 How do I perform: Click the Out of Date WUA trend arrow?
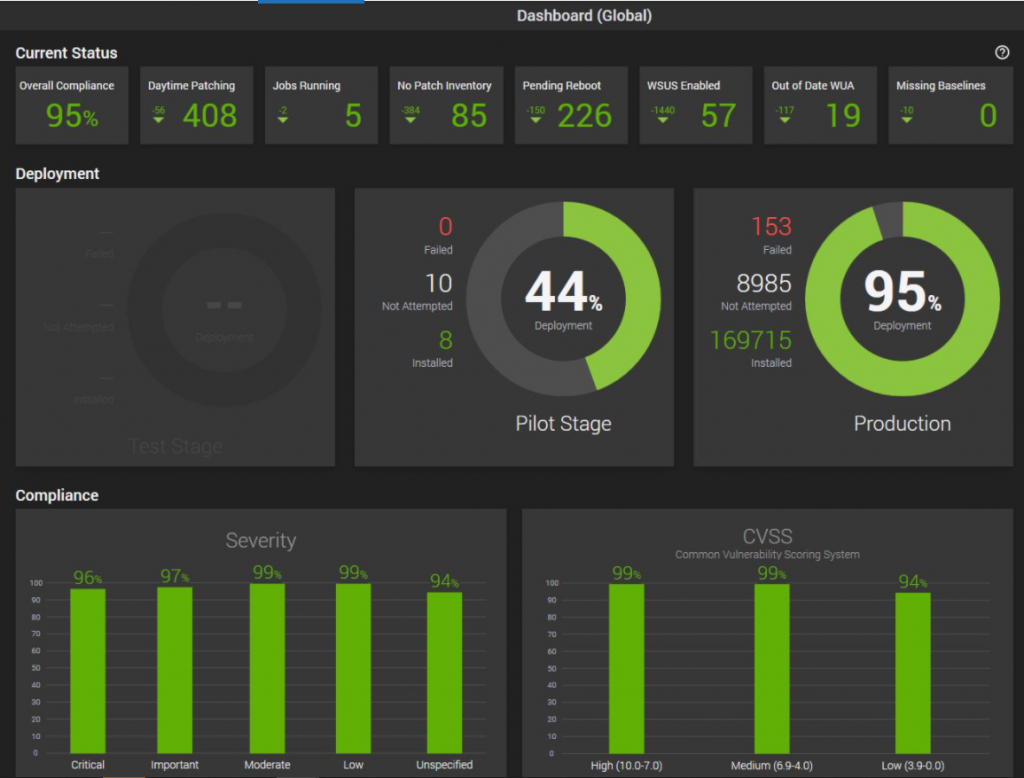point(785,120)
